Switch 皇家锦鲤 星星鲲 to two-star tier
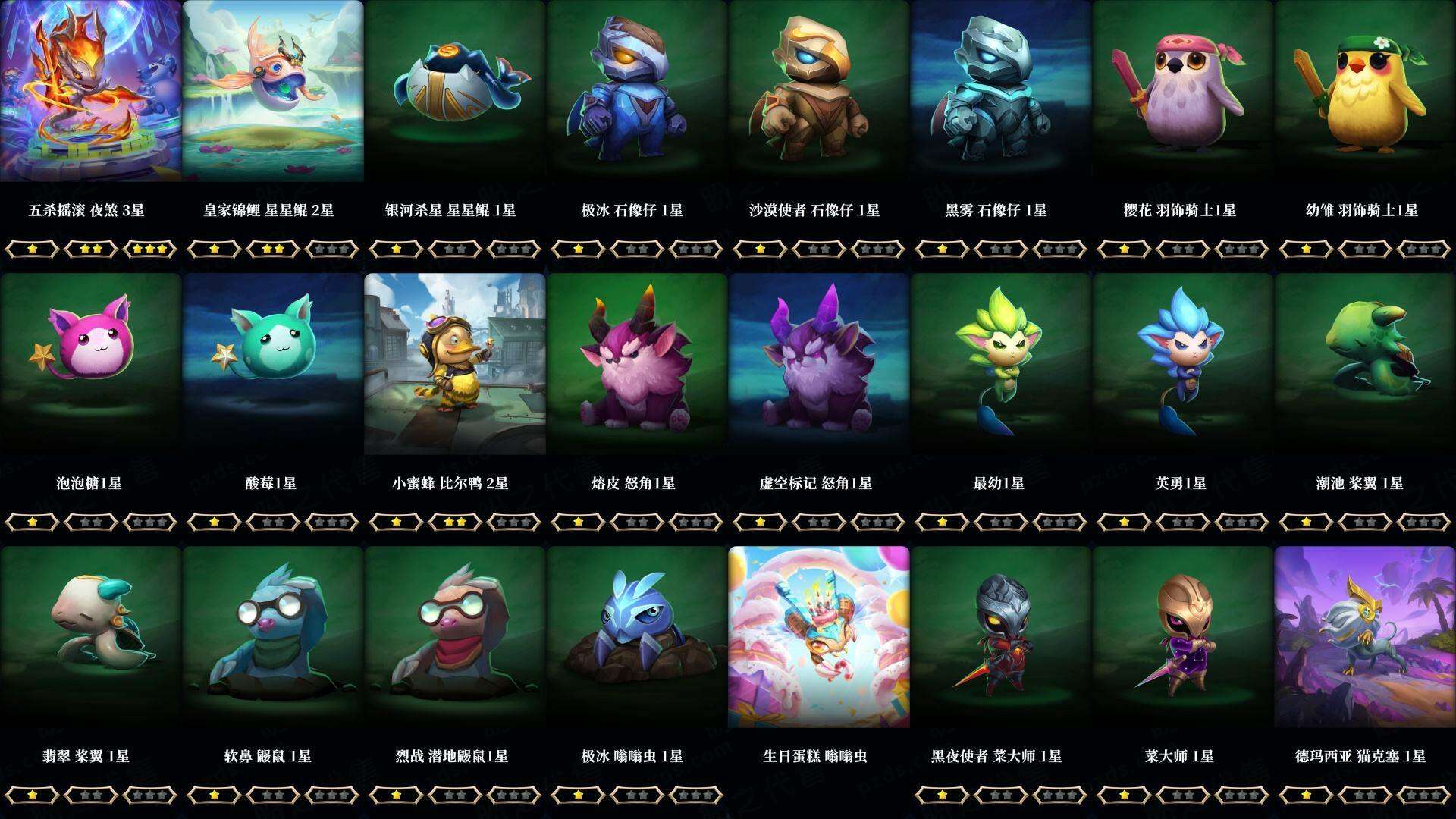 coord(273,249)
